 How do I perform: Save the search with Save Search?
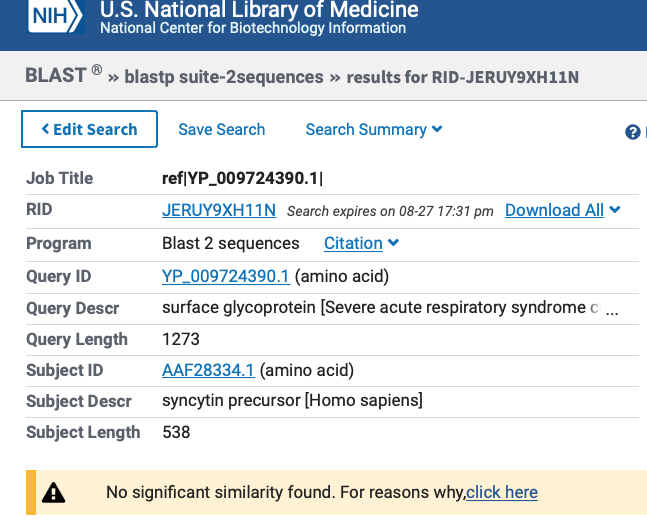point(221,130)
